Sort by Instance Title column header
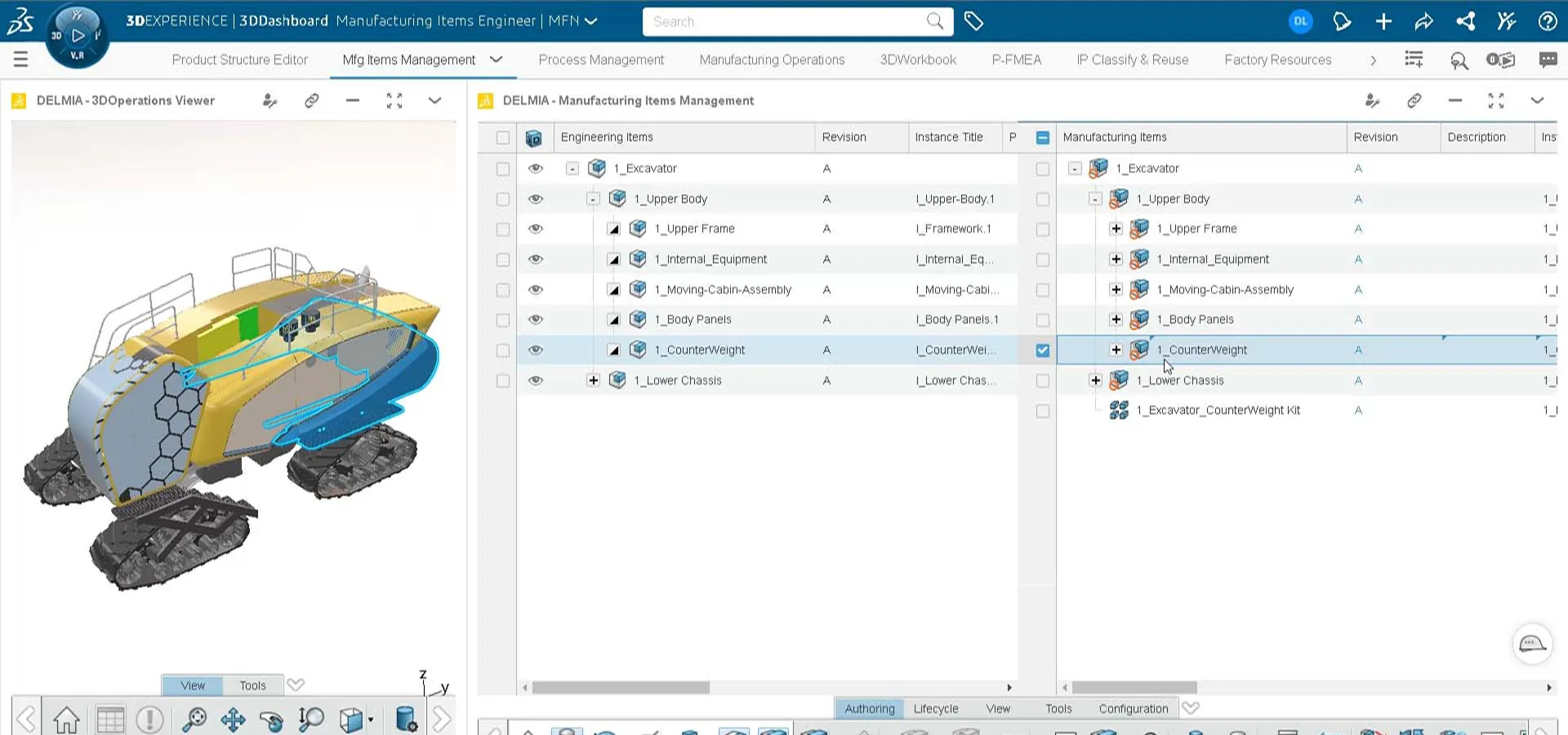 click(x=955, y=137)
